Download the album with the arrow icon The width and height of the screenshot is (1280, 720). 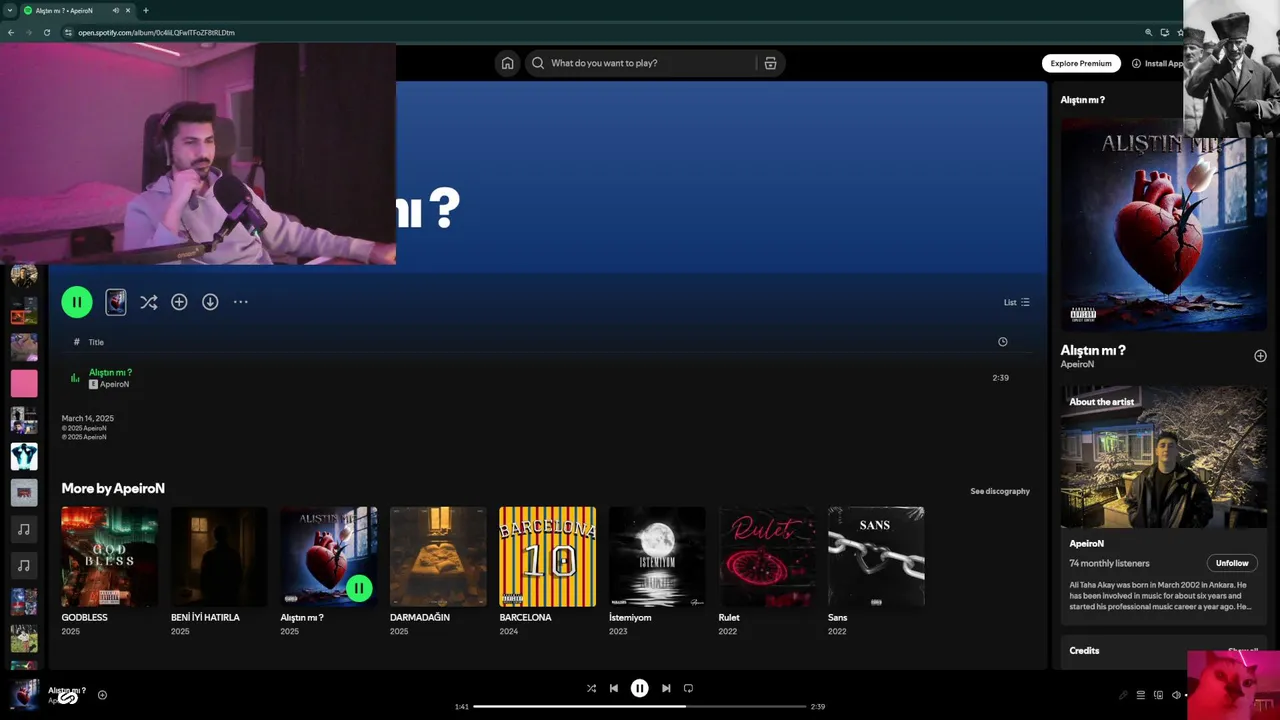pyautogui.click(x=210, y=302)
